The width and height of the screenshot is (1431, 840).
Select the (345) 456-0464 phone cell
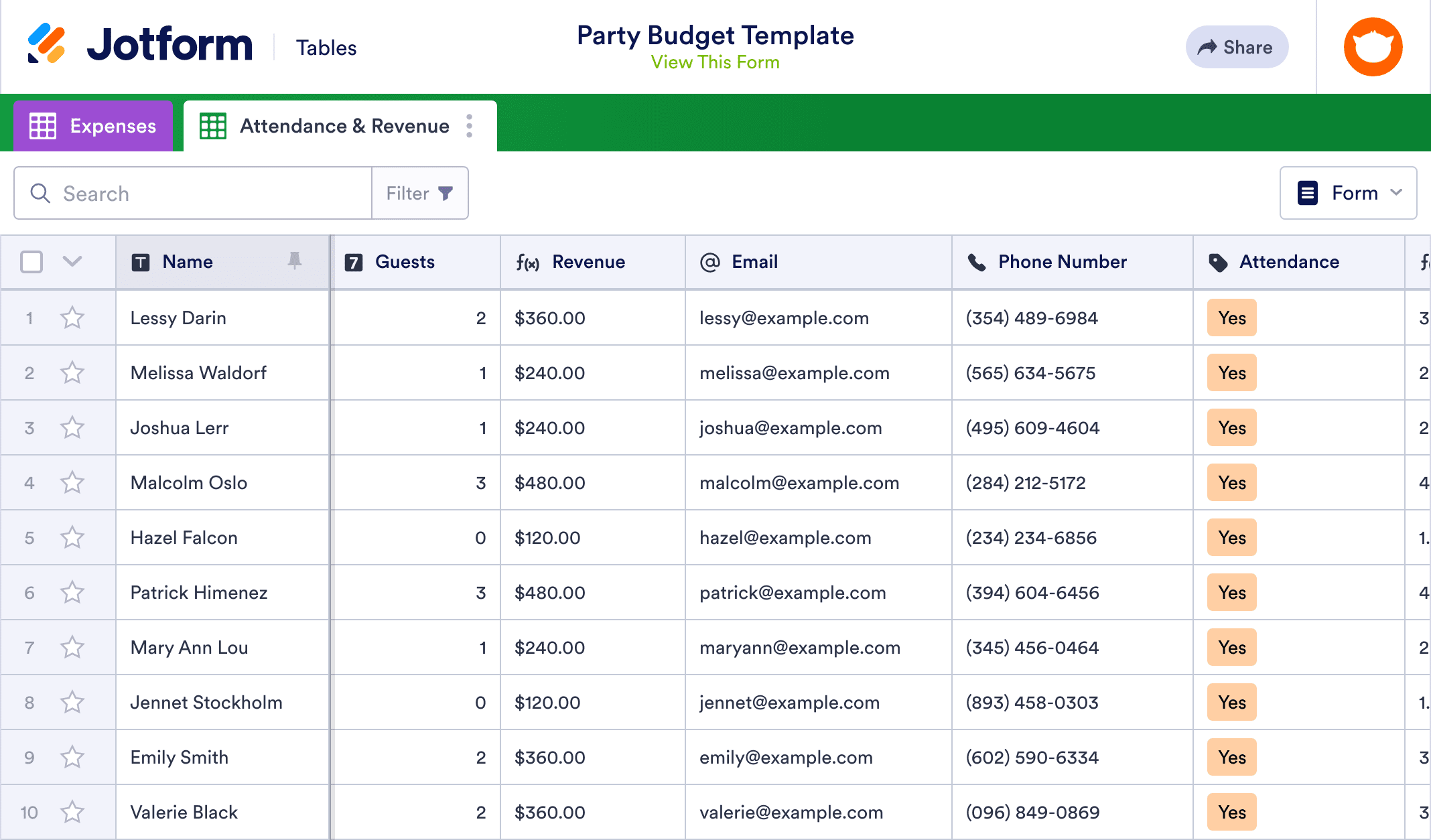tap(1073, 647)
